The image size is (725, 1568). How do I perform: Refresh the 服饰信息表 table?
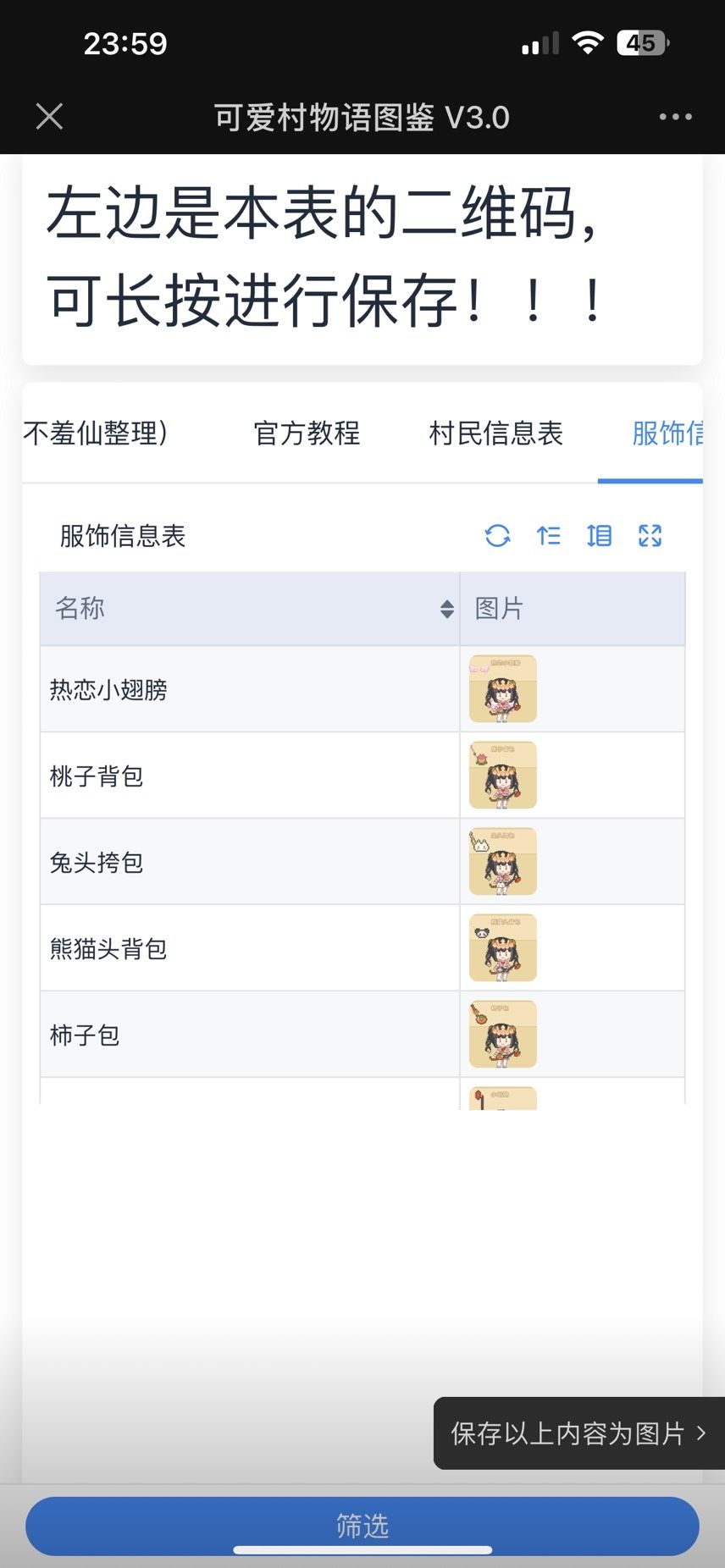(x=497, y=536)
